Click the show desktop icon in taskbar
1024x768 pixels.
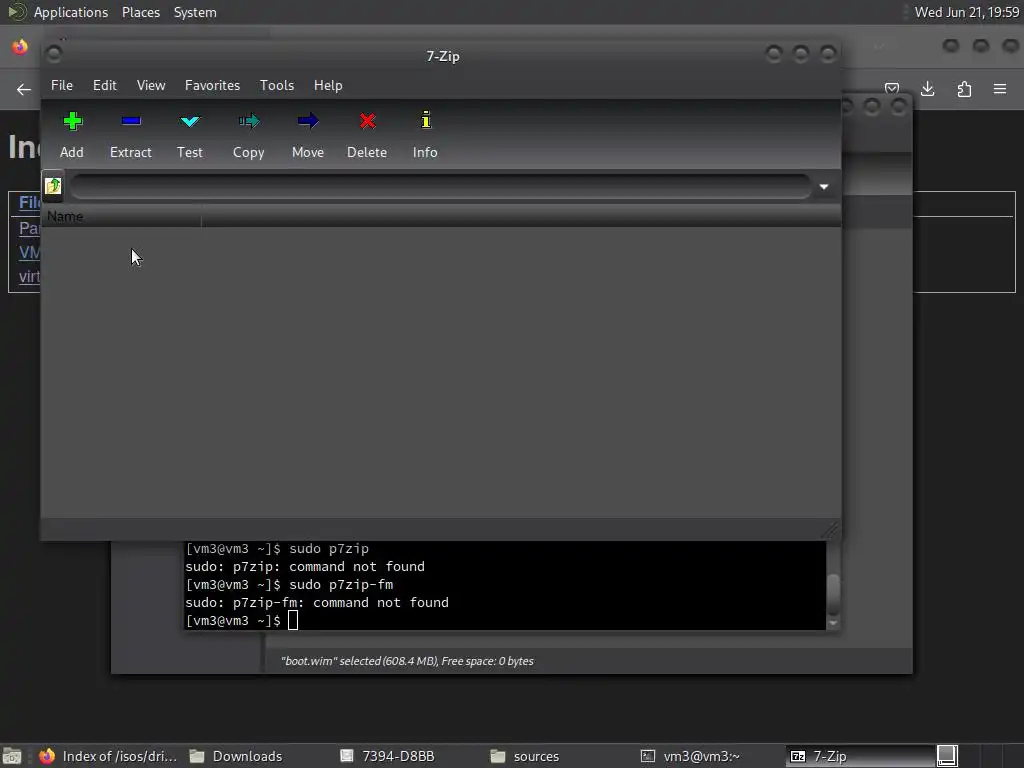click(12, 756)
